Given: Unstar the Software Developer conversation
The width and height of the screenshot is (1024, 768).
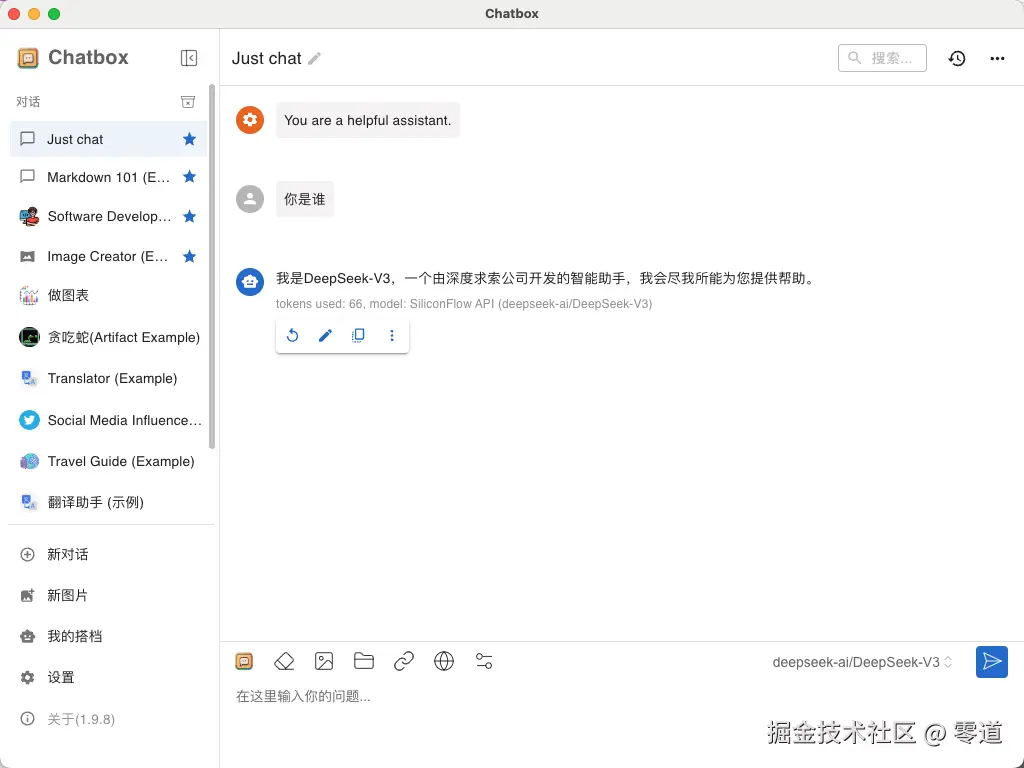Looking at the screenshot, I should (x=189, y=217).
